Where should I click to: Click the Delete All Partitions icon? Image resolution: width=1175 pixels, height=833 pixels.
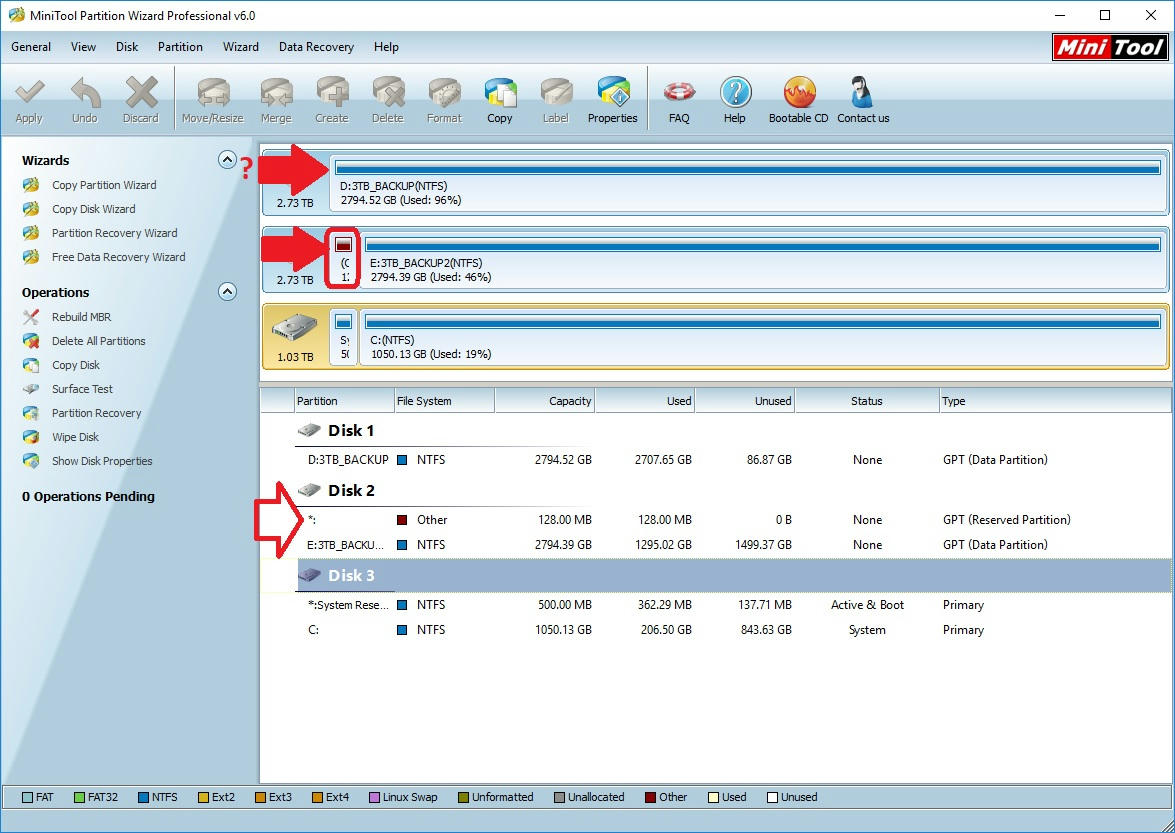(31, 341)
